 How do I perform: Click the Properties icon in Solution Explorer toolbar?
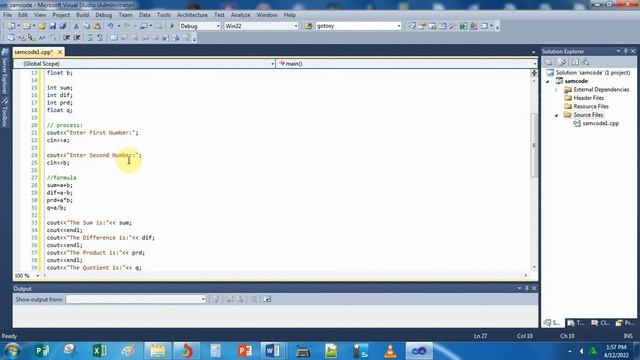point(549,62)
